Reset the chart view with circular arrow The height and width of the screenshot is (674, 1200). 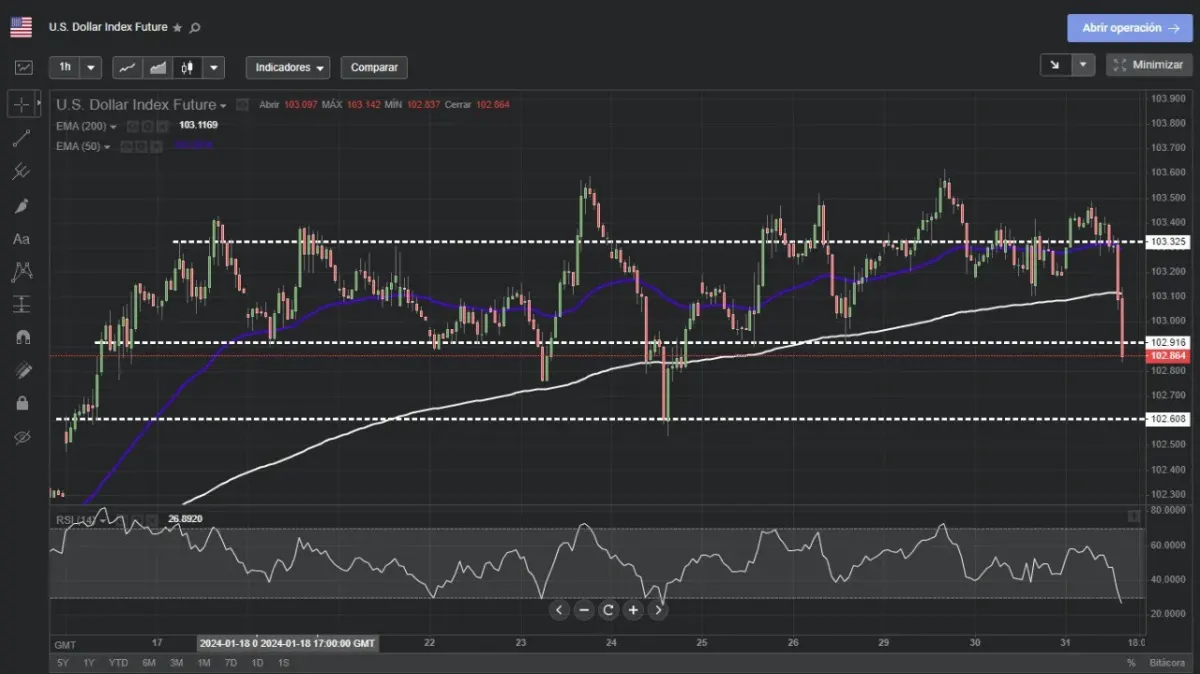pos(608,609)
